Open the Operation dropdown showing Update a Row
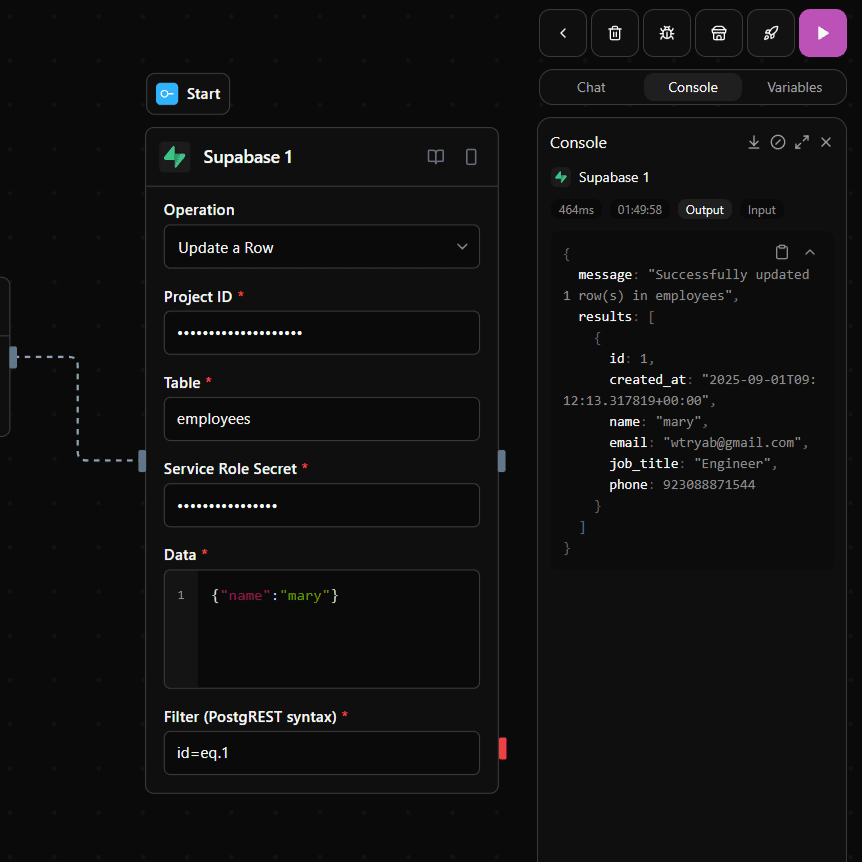This screenshot has height=862, width=862. 321,247
